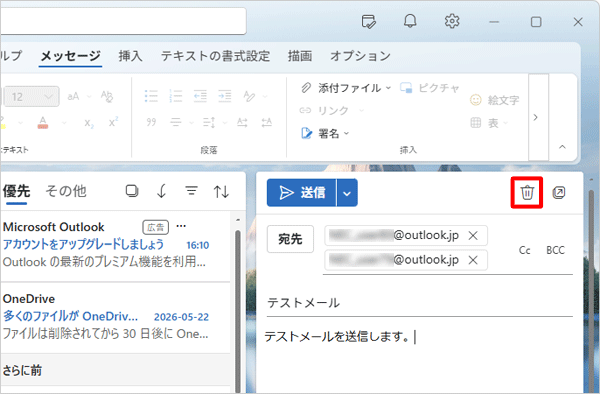Select the その他 inbox tab
Screen dimensions: 600x394
(66, 191)
